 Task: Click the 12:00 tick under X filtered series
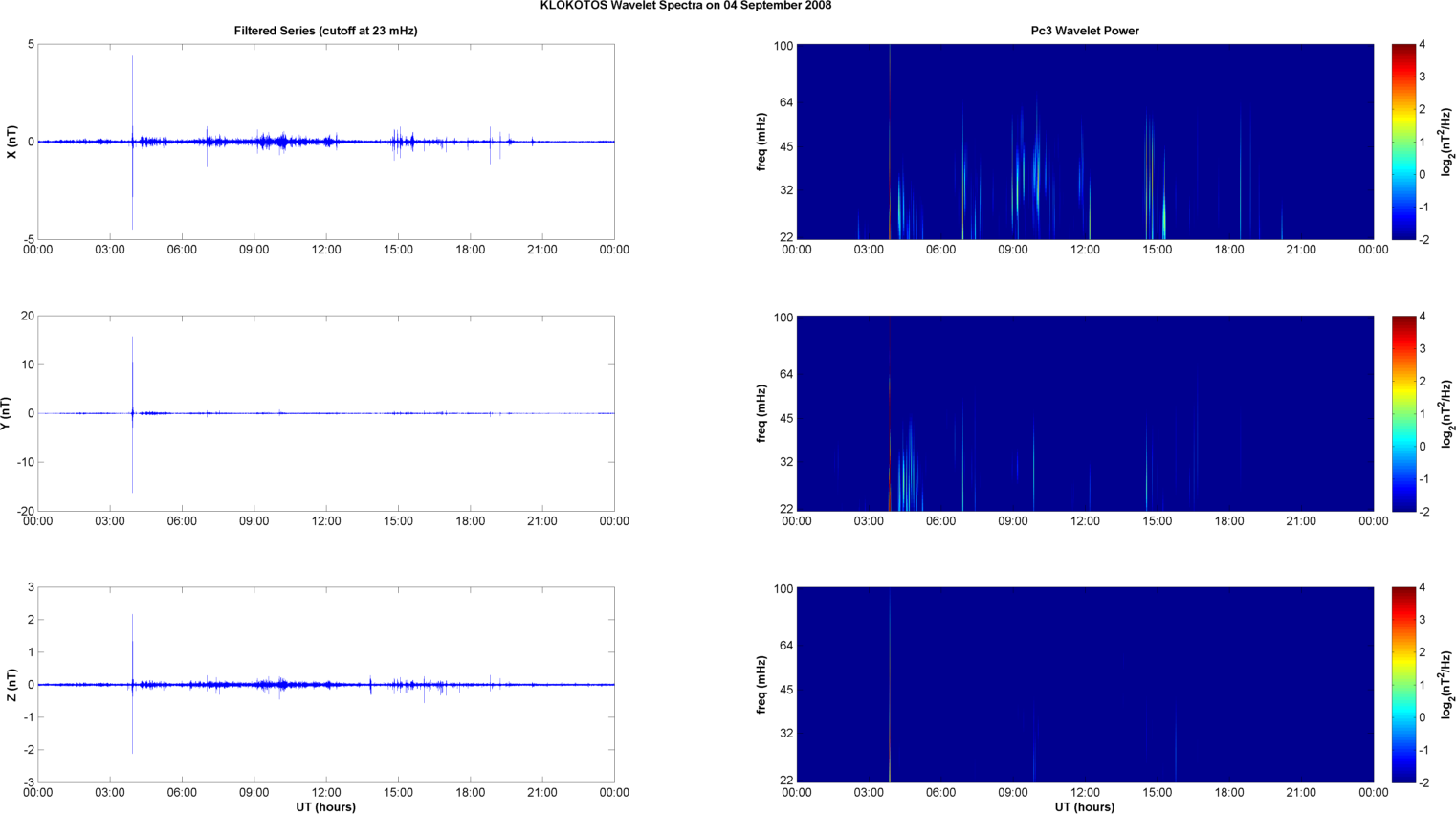[326, 250]
